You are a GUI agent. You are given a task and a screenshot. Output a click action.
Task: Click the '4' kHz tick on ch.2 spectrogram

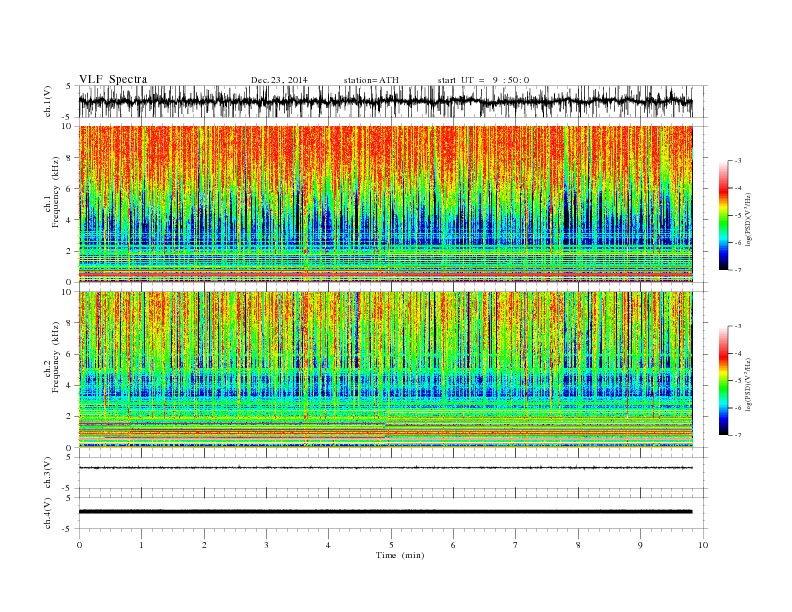(x=70, y=386)
